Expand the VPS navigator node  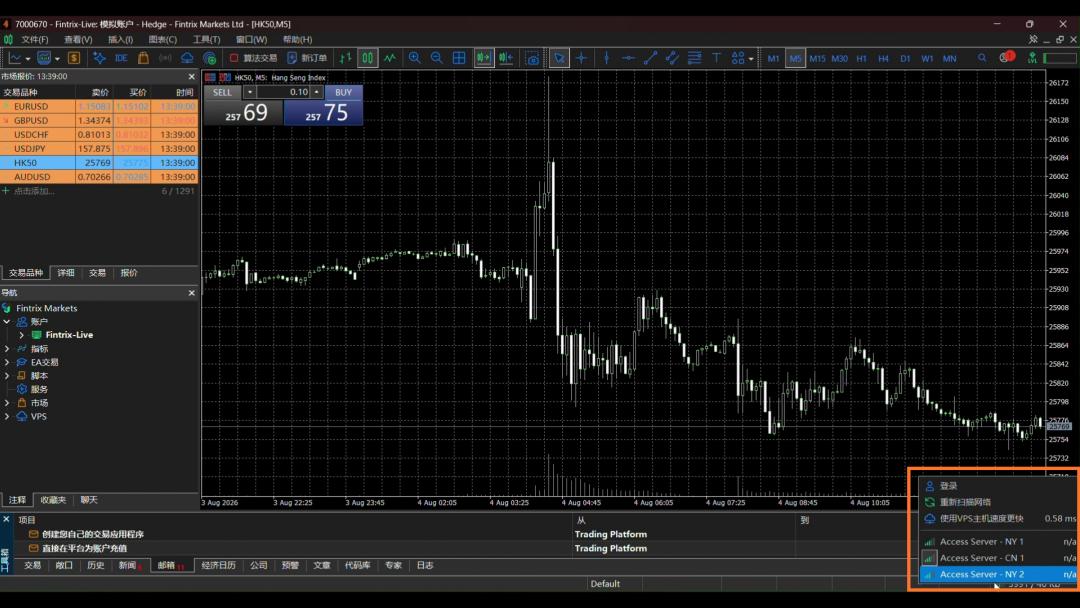coord(7,417)
